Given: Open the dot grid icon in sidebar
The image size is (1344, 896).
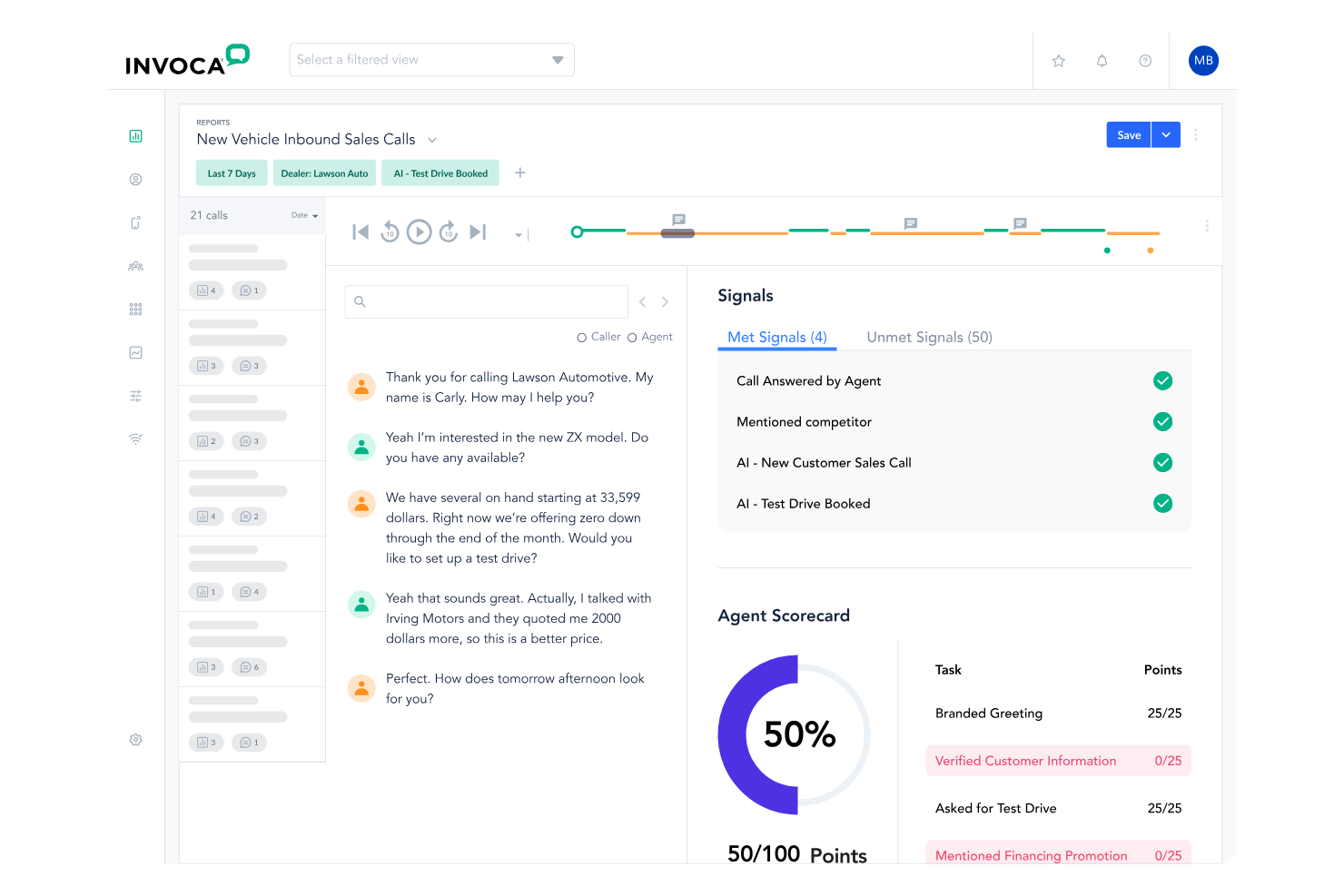Looking at the screenshot, I should pos(135,310).
